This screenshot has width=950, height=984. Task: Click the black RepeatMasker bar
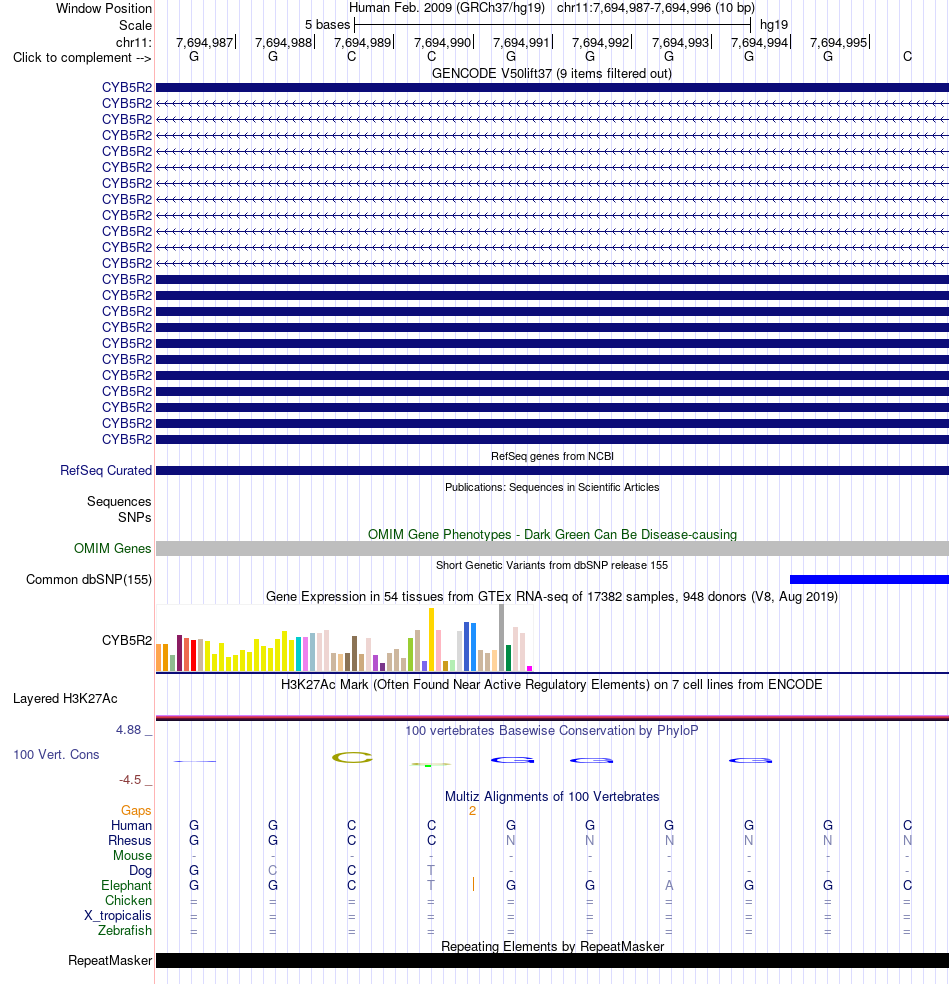pos(552,960)
